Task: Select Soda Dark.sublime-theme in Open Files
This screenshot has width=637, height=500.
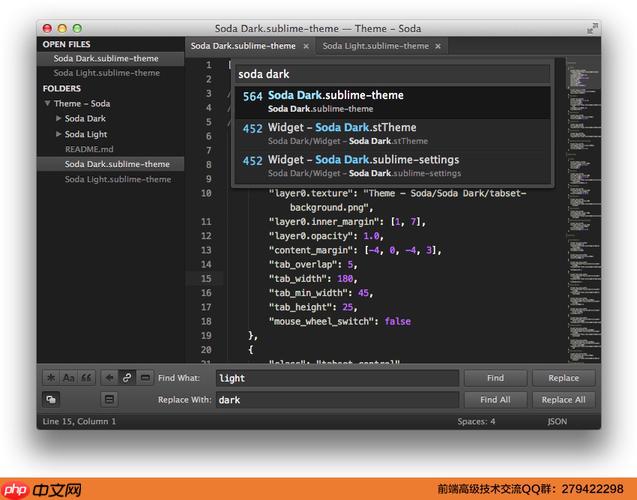Action: (x=110, y=58)
